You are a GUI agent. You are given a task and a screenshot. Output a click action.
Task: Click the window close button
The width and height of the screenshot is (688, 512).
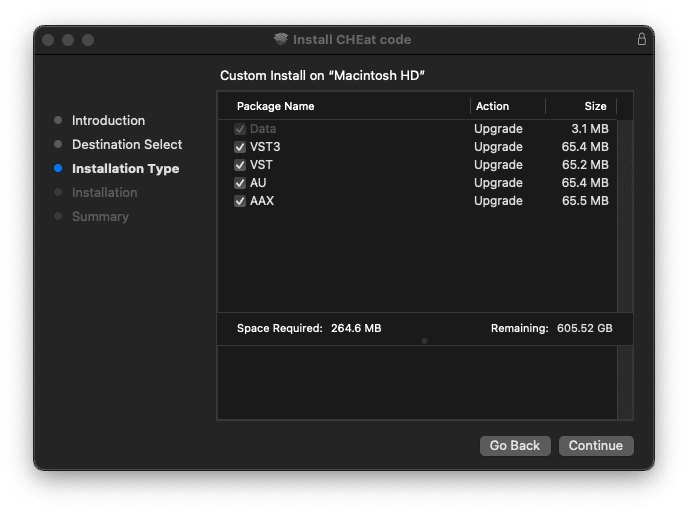(x=48, y=40)
